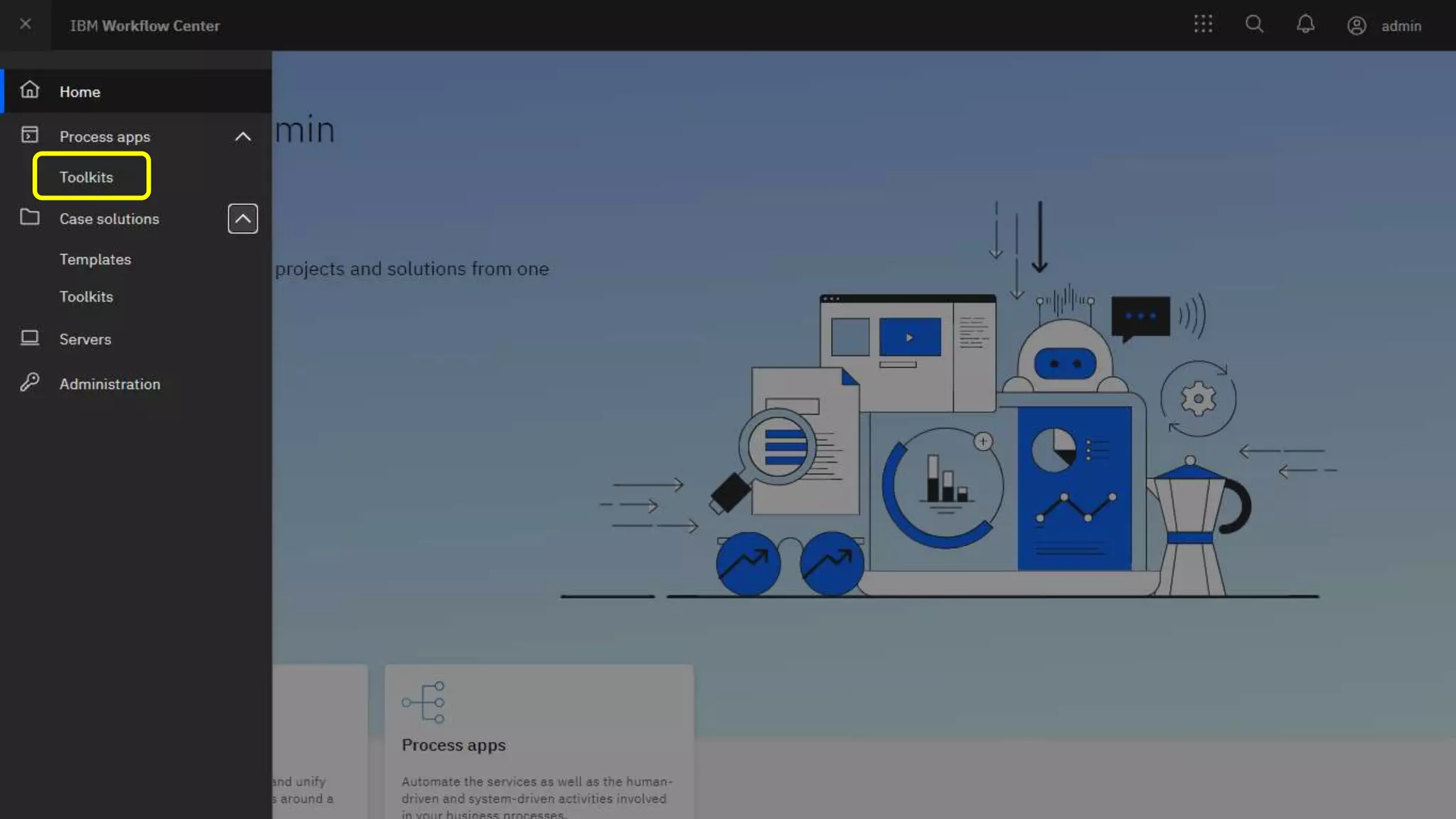Click the admin username label

[x=1401, y=26]
